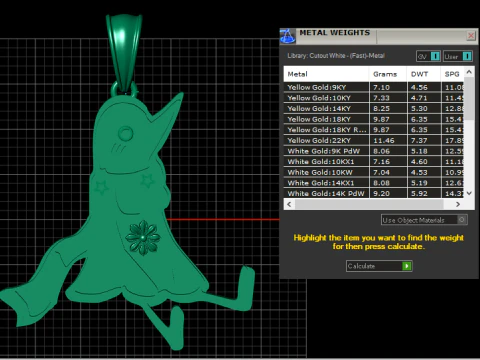Screen dimensions: 480x360
Task: Click the right star on the pendant
Action: (x=147, y=181)
